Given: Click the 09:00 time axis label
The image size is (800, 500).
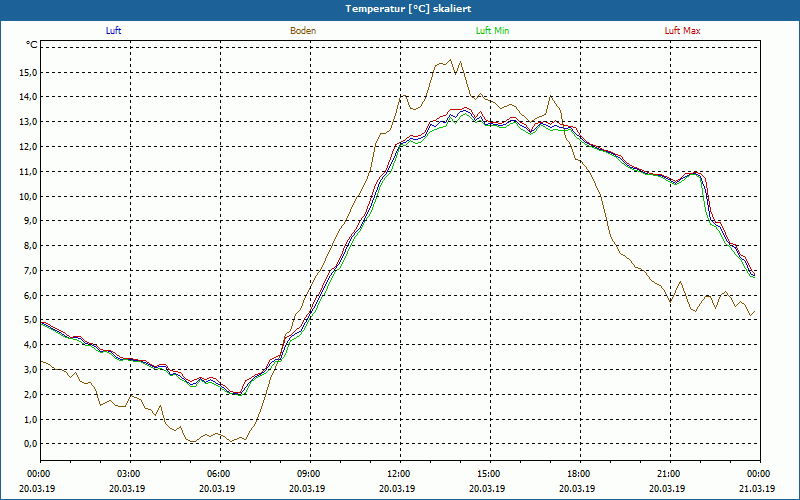Looking at the screenshot, I should (310, 474).
